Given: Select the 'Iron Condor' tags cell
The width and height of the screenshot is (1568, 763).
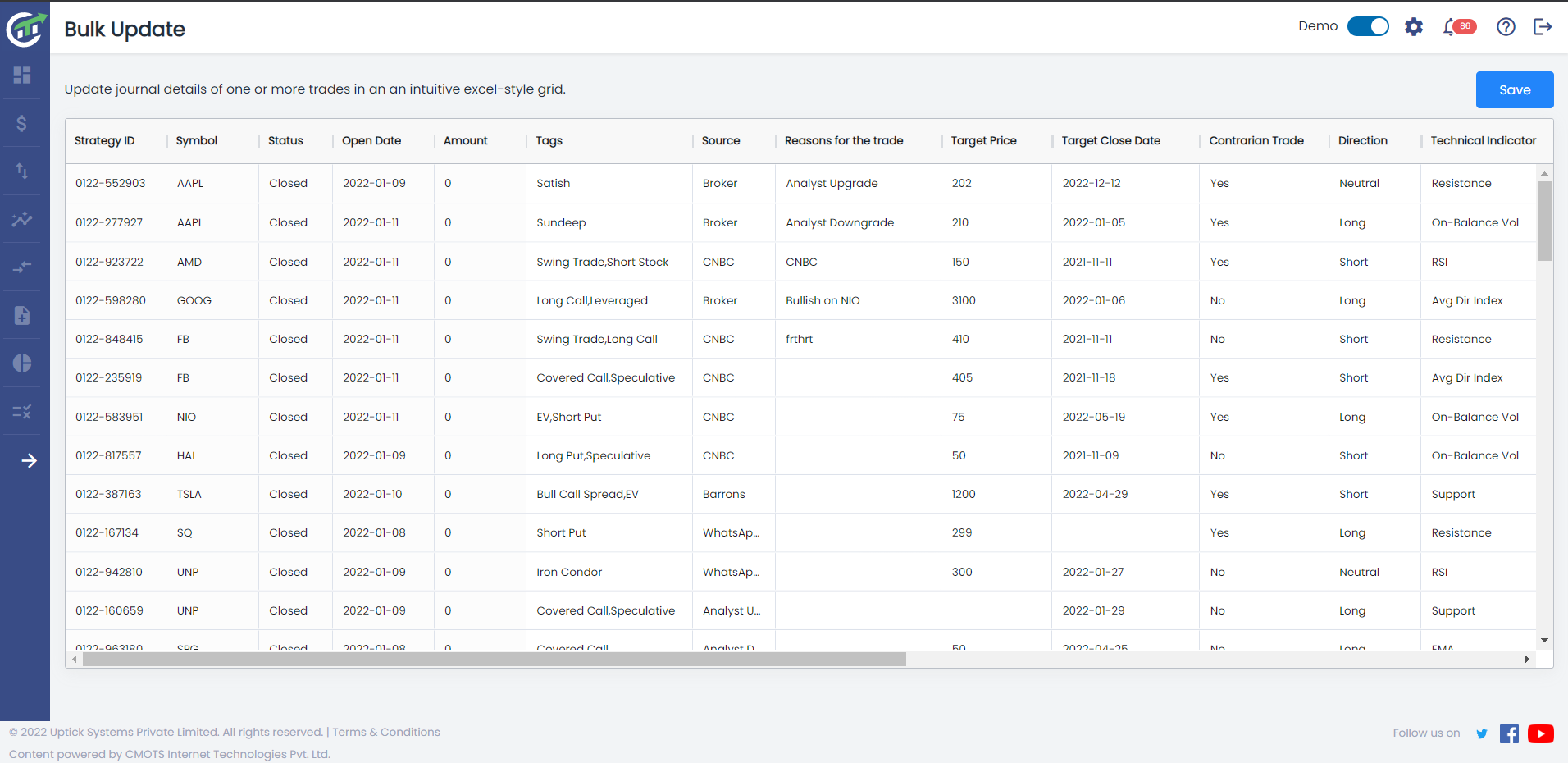Looking at the screenshot, I should [x=609, y=572].
